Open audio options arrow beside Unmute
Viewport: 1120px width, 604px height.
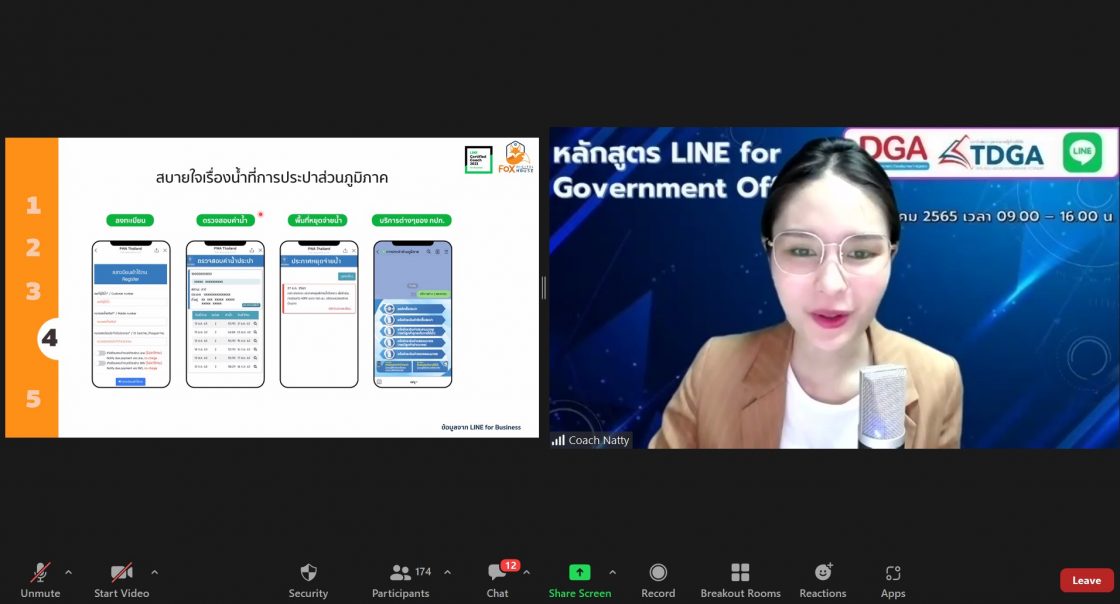point(69,572)
